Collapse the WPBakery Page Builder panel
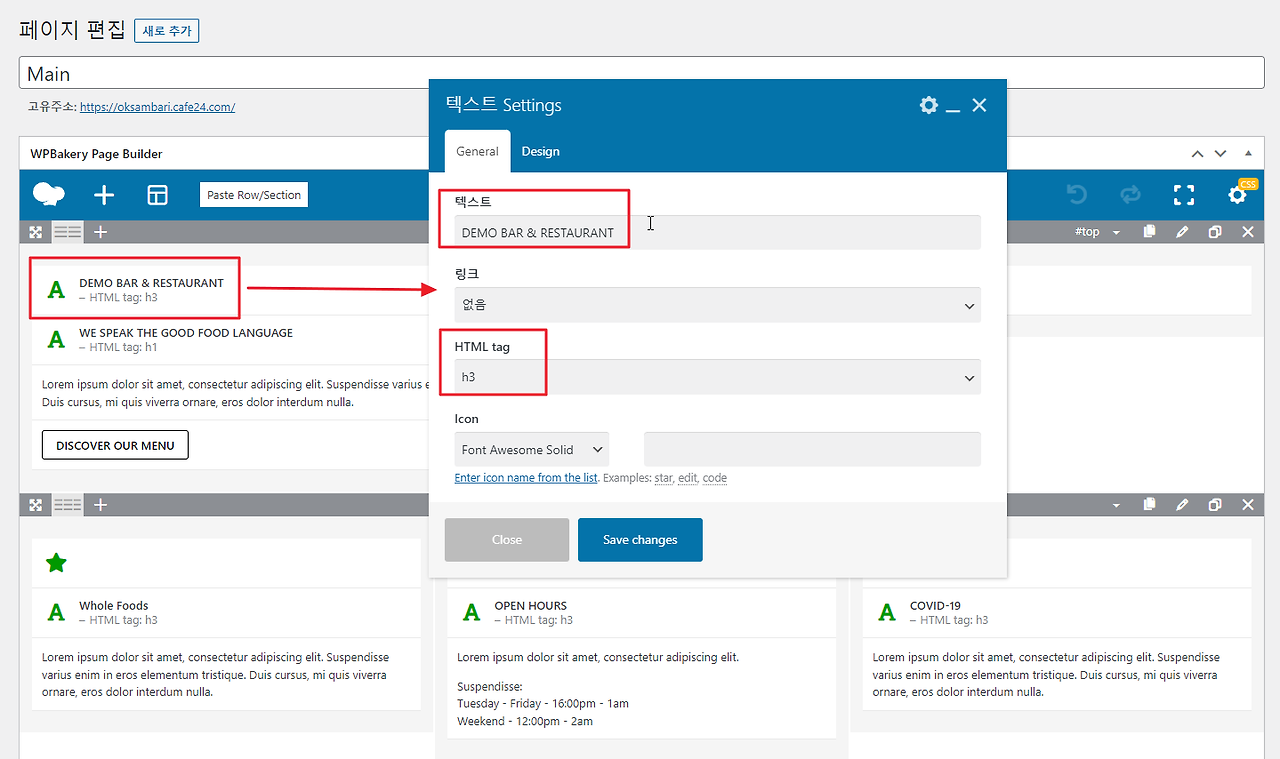 point(1247,154)
